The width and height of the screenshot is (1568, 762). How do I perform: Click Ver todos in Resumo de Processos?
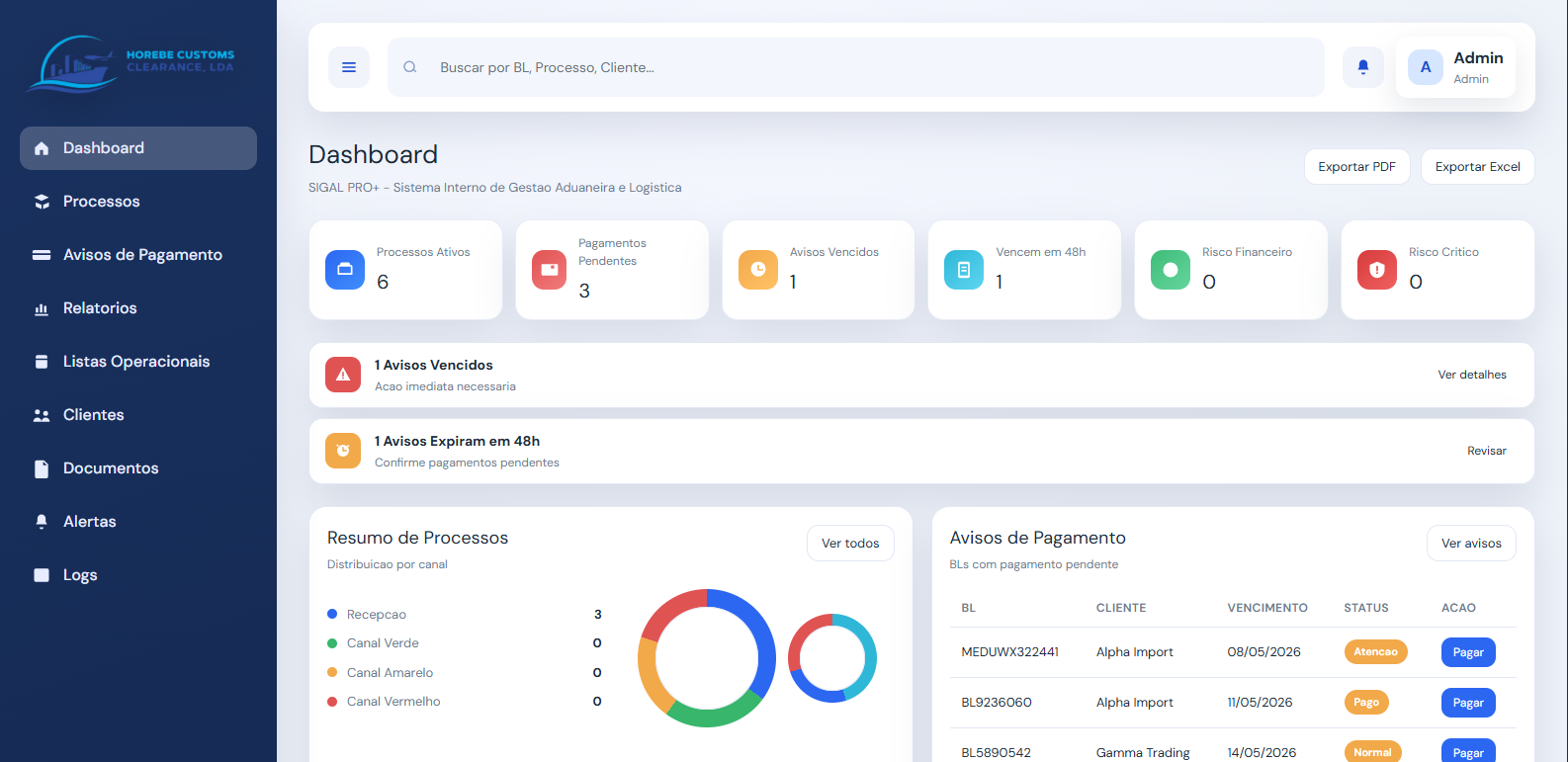click(850, 544)
